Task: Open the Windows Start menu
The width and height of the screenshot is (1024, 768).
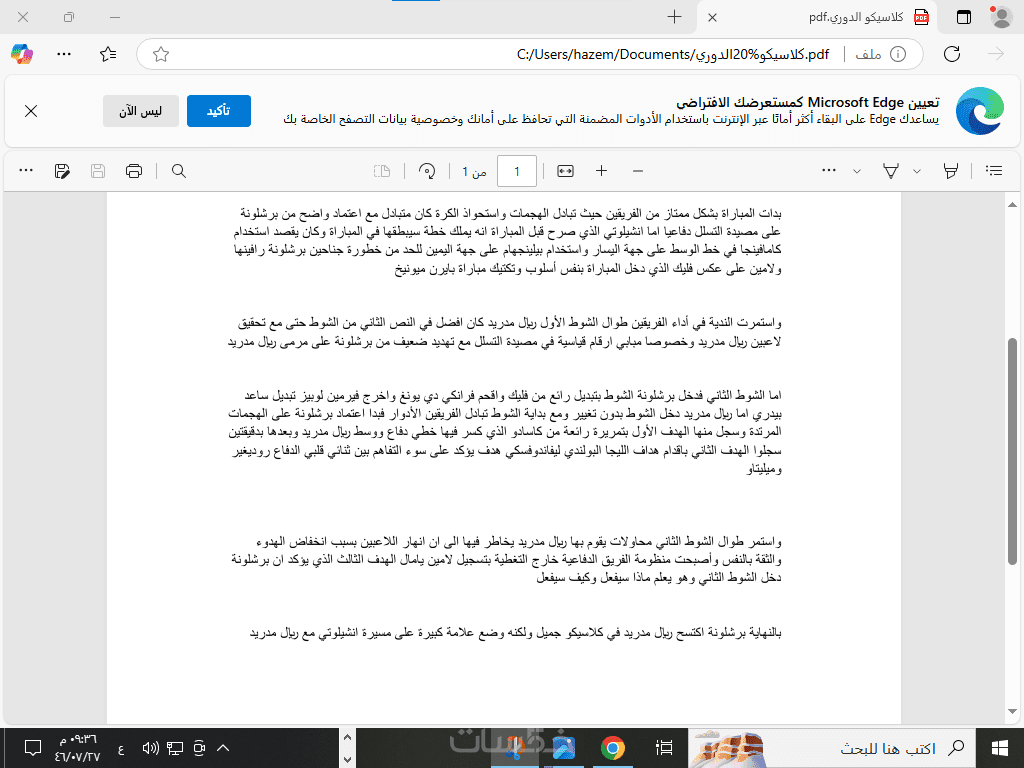Action: point(999,748)
